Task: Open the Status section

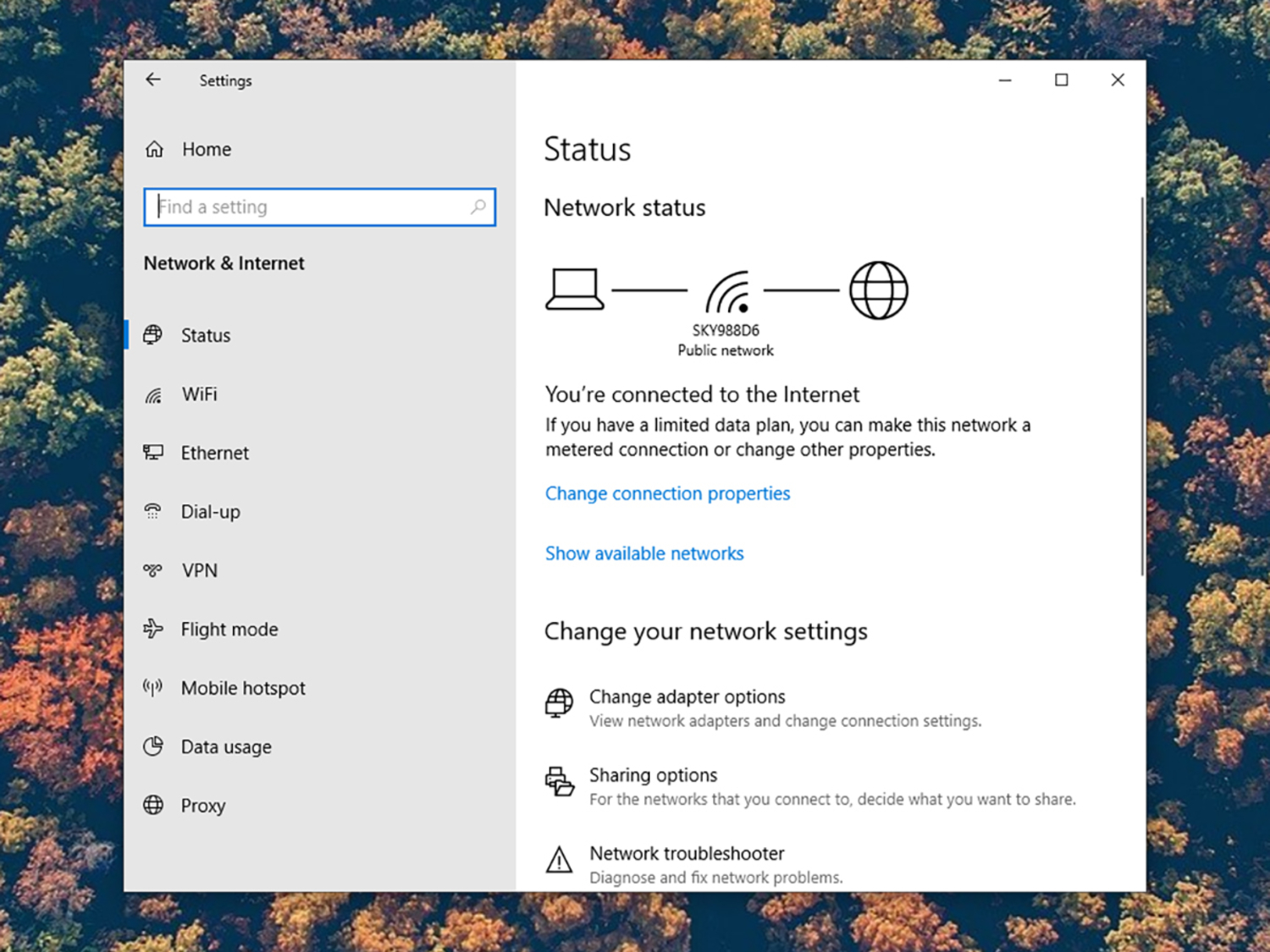Action: (206, 336)
